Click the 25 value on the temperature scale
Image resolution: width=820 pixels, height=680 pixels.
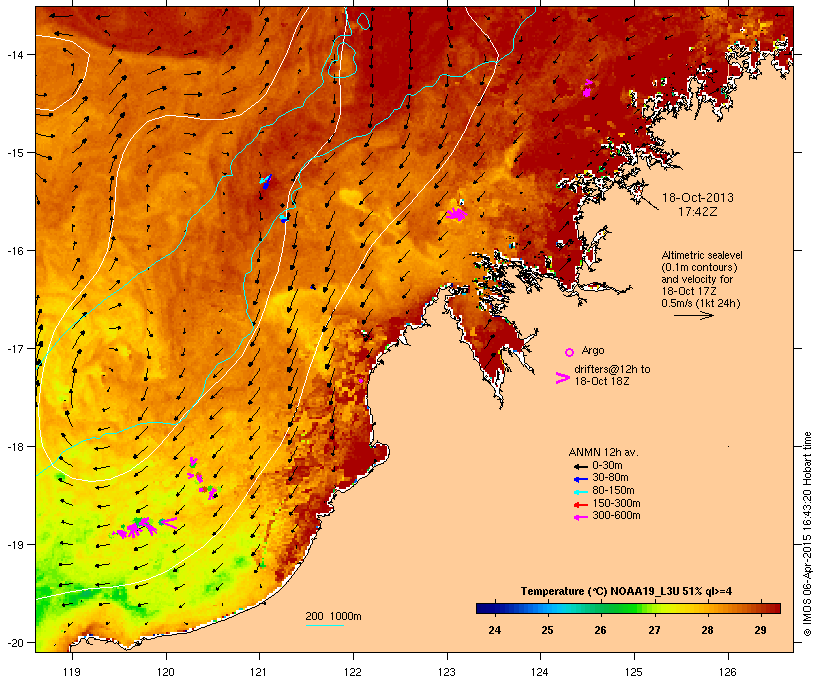click(x=547, y=630)
